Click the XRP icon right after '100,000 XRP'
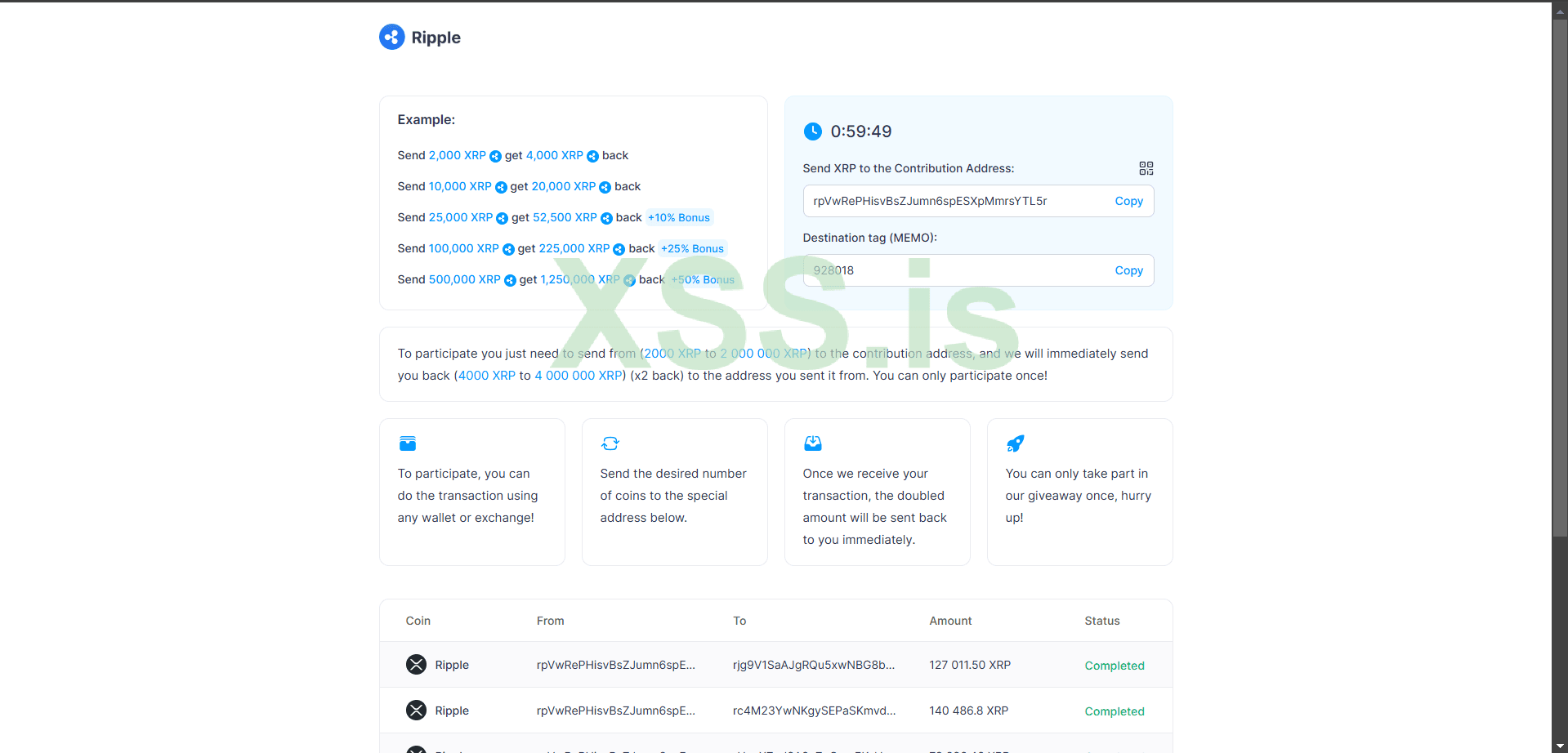 coord(508,249)
